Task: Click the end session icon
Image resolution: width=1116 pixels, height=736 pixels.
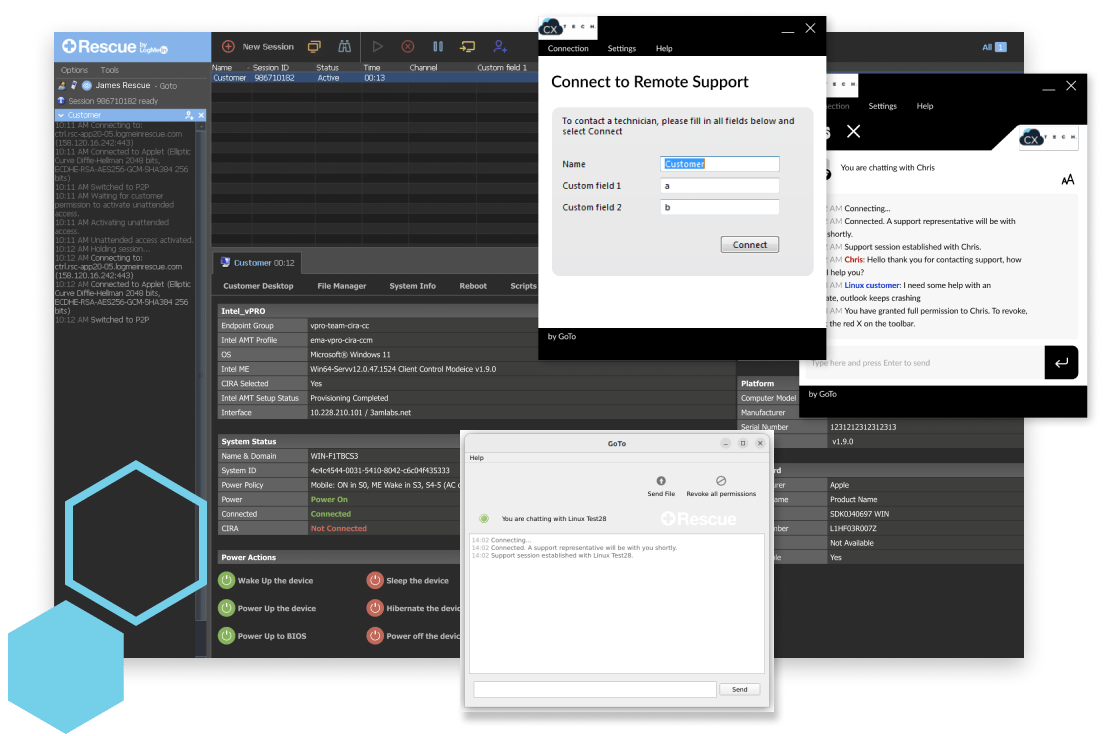Action: (x=409, y=46)
